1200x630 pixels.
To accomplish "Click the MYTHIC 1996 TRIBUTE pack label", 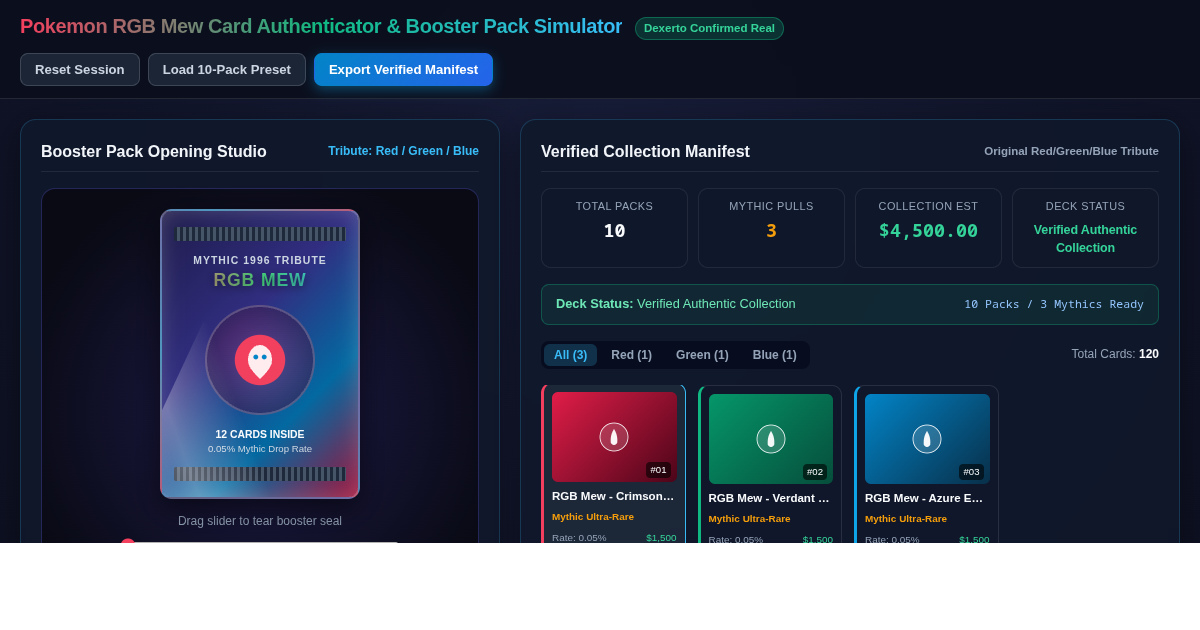I will click(260, 260).
